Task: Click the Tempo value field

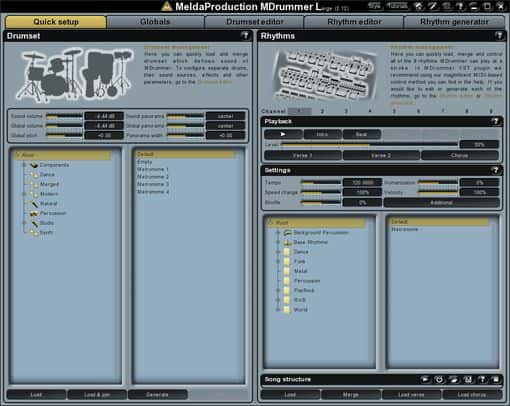Action: pyautogui.click(x=362, y=183)
